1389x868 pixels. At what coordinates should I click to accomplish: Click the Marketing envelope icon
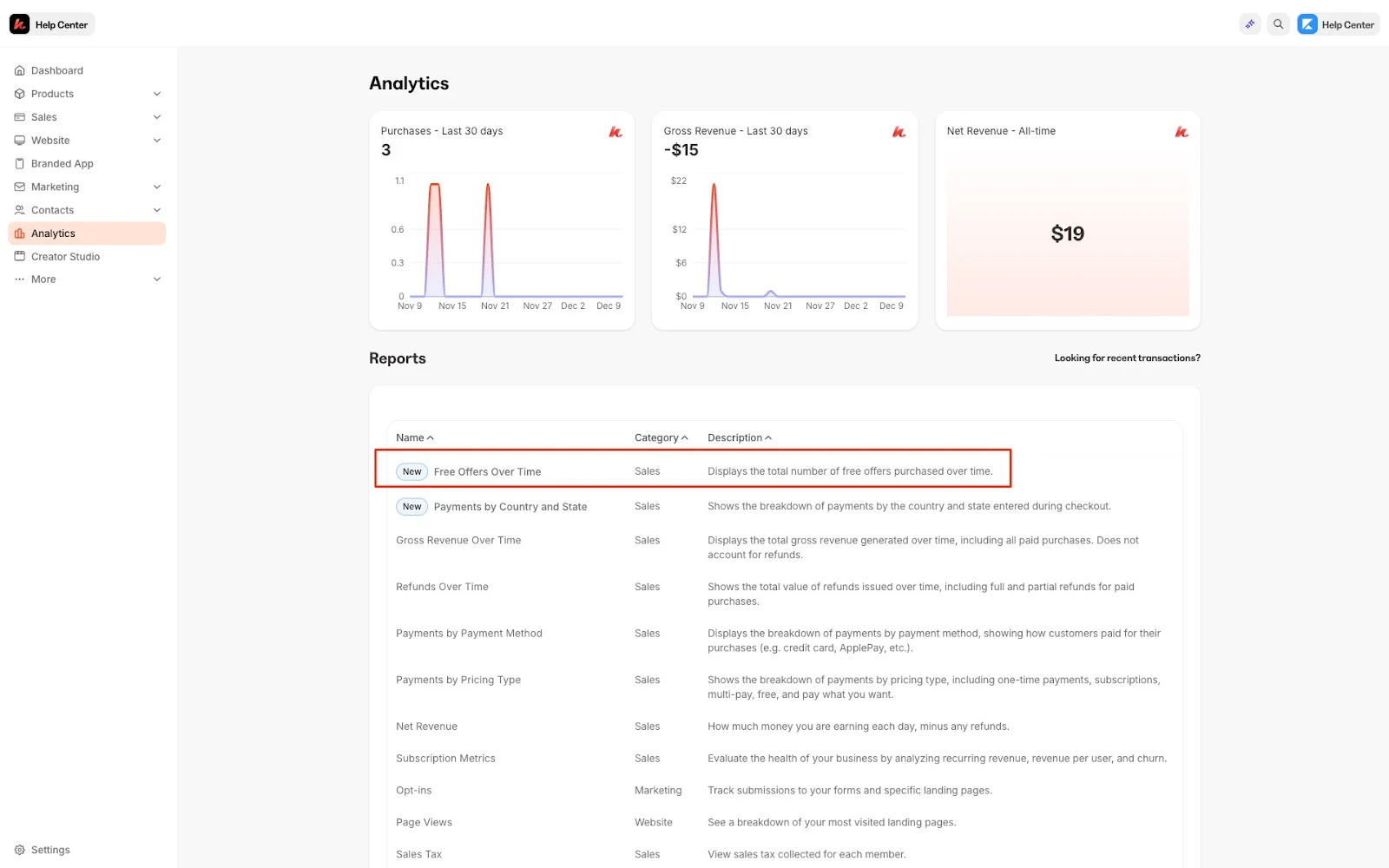coord(19,187)
